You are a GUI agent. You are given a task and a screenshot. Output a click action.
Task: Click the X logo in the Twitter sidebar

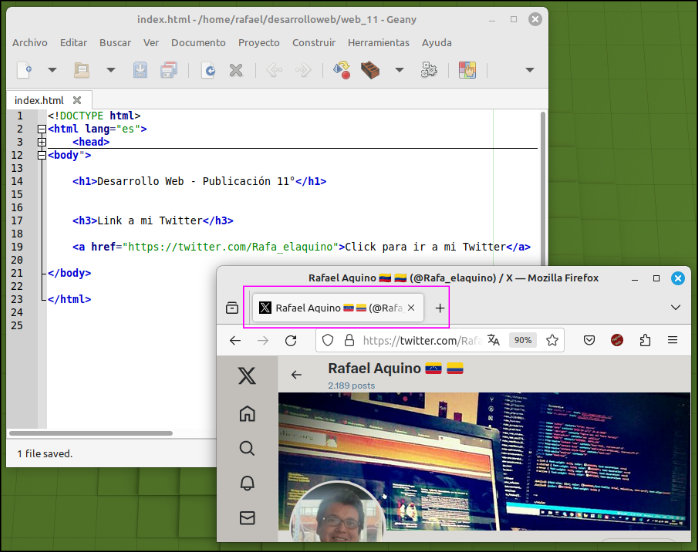pos(247,376)
